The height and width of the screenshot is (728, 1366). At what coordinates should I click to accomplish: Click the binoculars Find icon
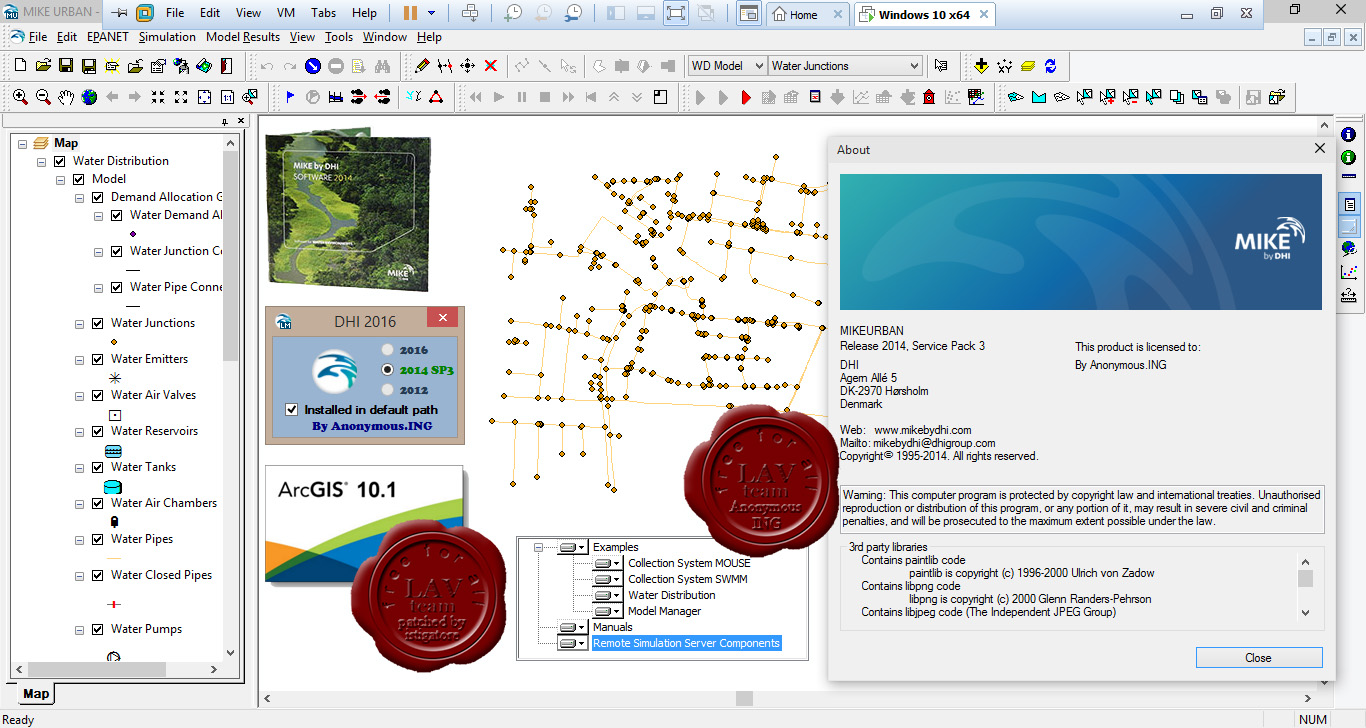point(382,66)
